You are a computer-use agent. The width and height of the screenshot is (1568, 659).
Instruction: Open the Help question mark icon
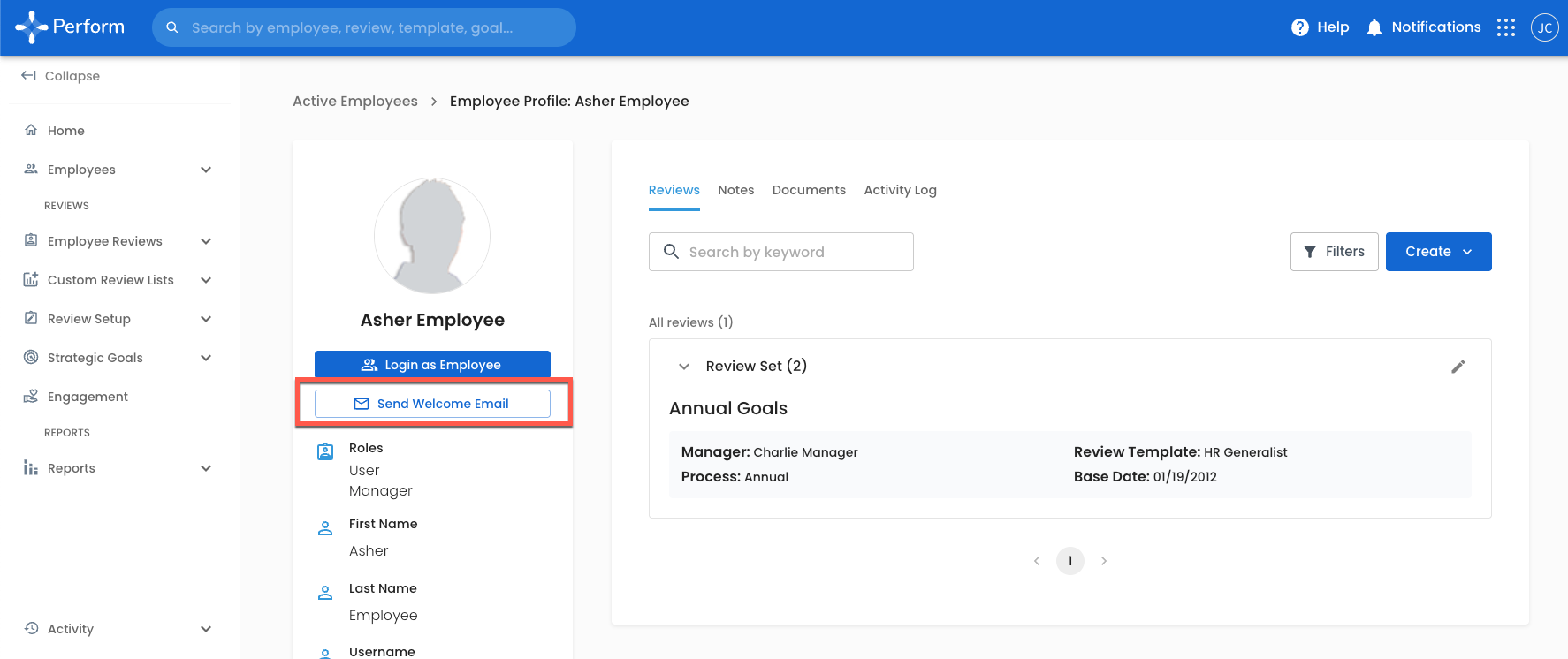(1299, 27)
